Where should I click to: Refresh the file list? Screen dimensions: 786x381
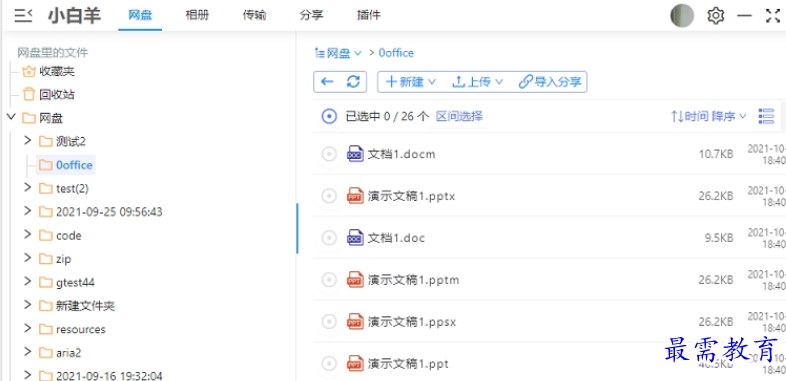353,82
